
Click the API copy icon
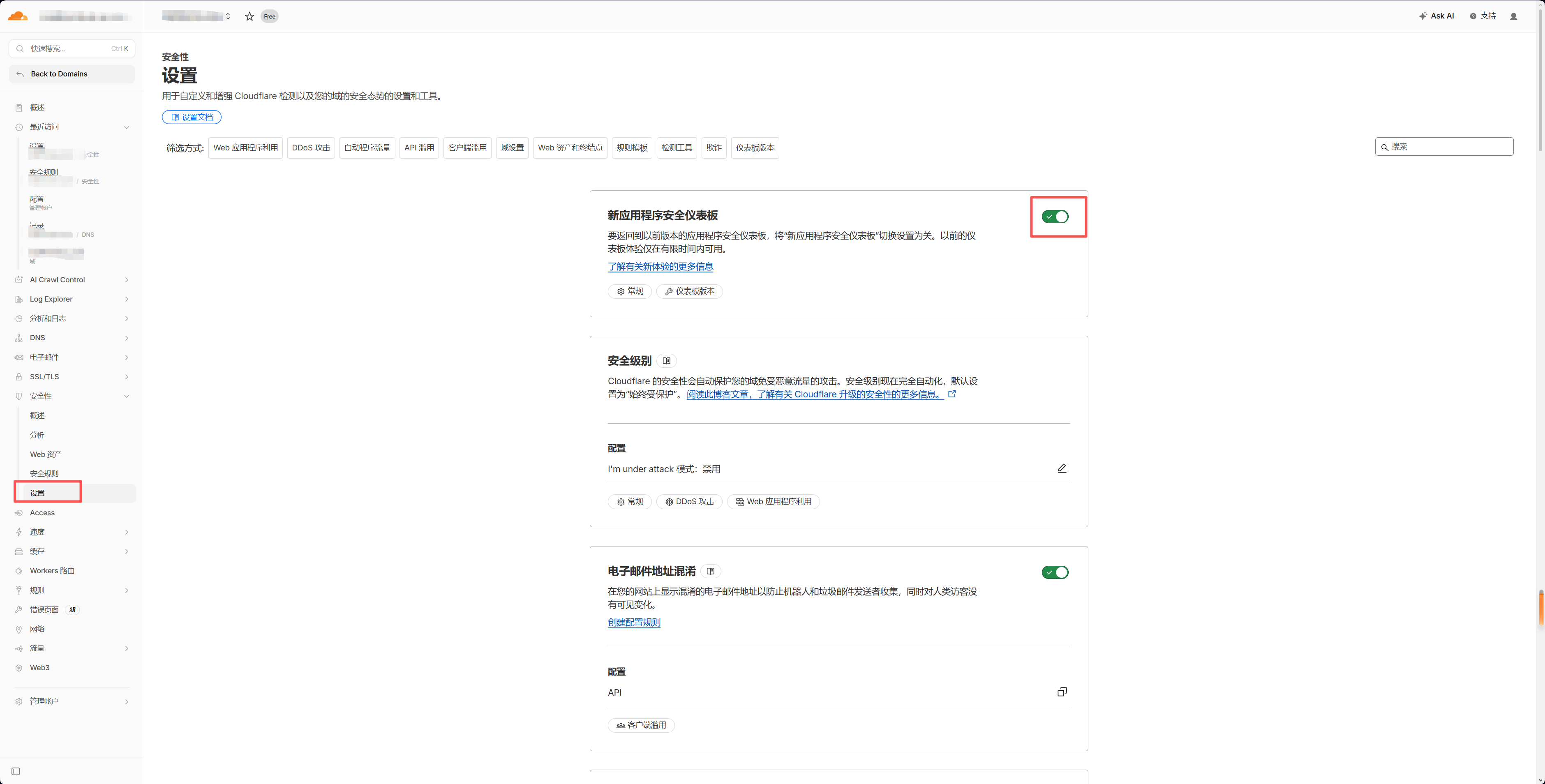(x=1062, y=692)
